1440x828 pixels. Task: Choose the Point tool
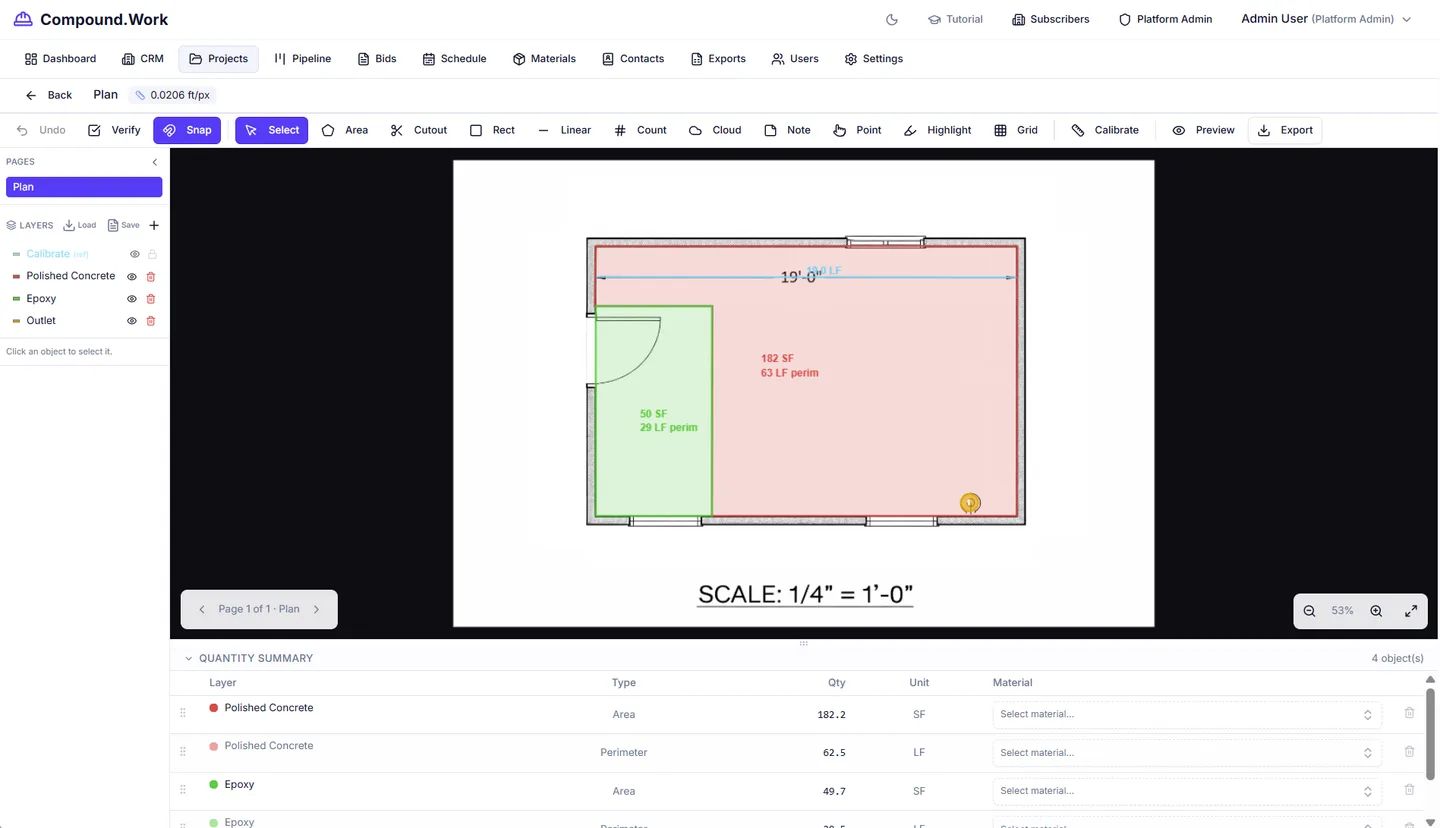(857, 130)
